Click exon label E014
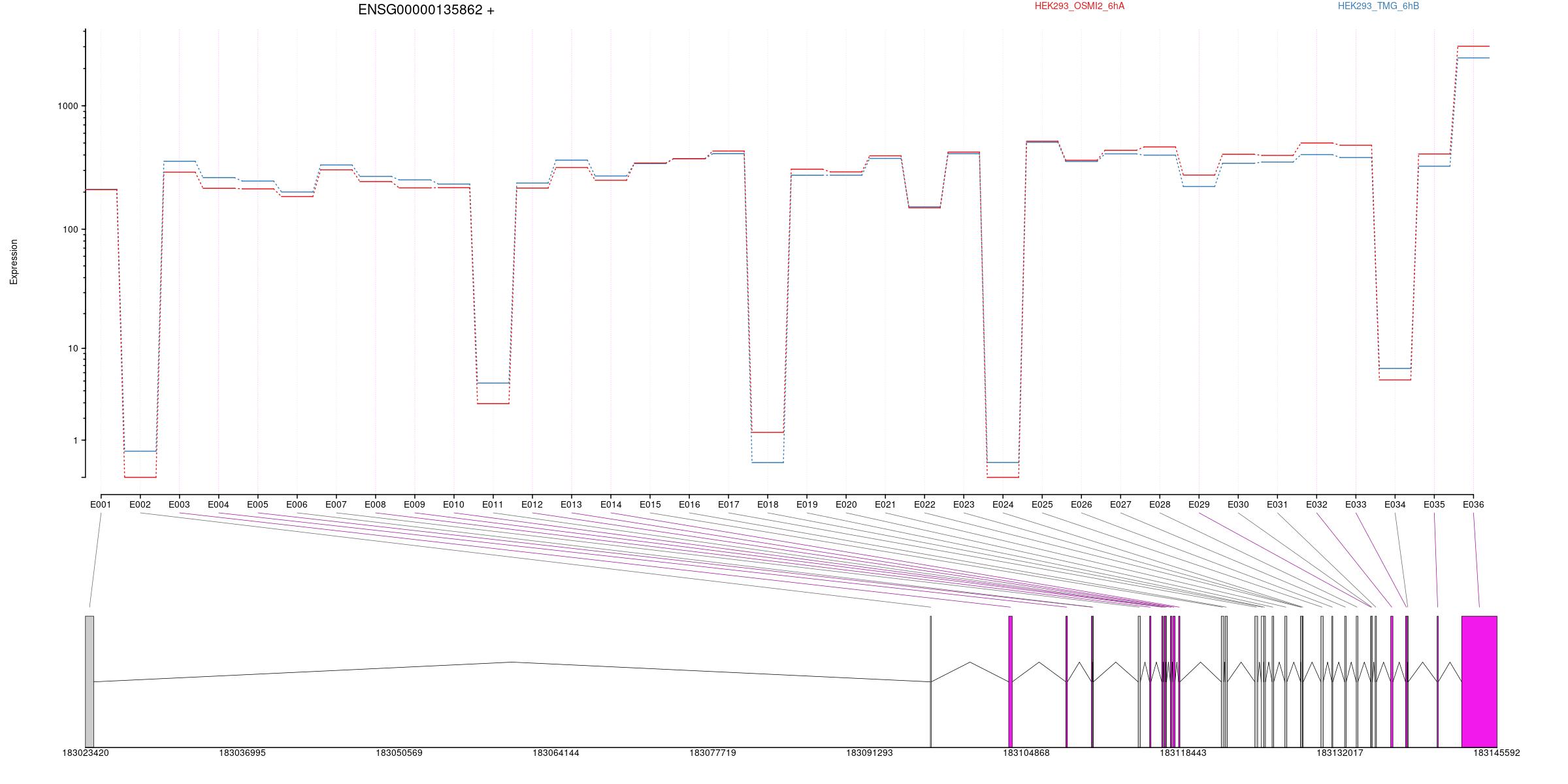 coord(611,504)
